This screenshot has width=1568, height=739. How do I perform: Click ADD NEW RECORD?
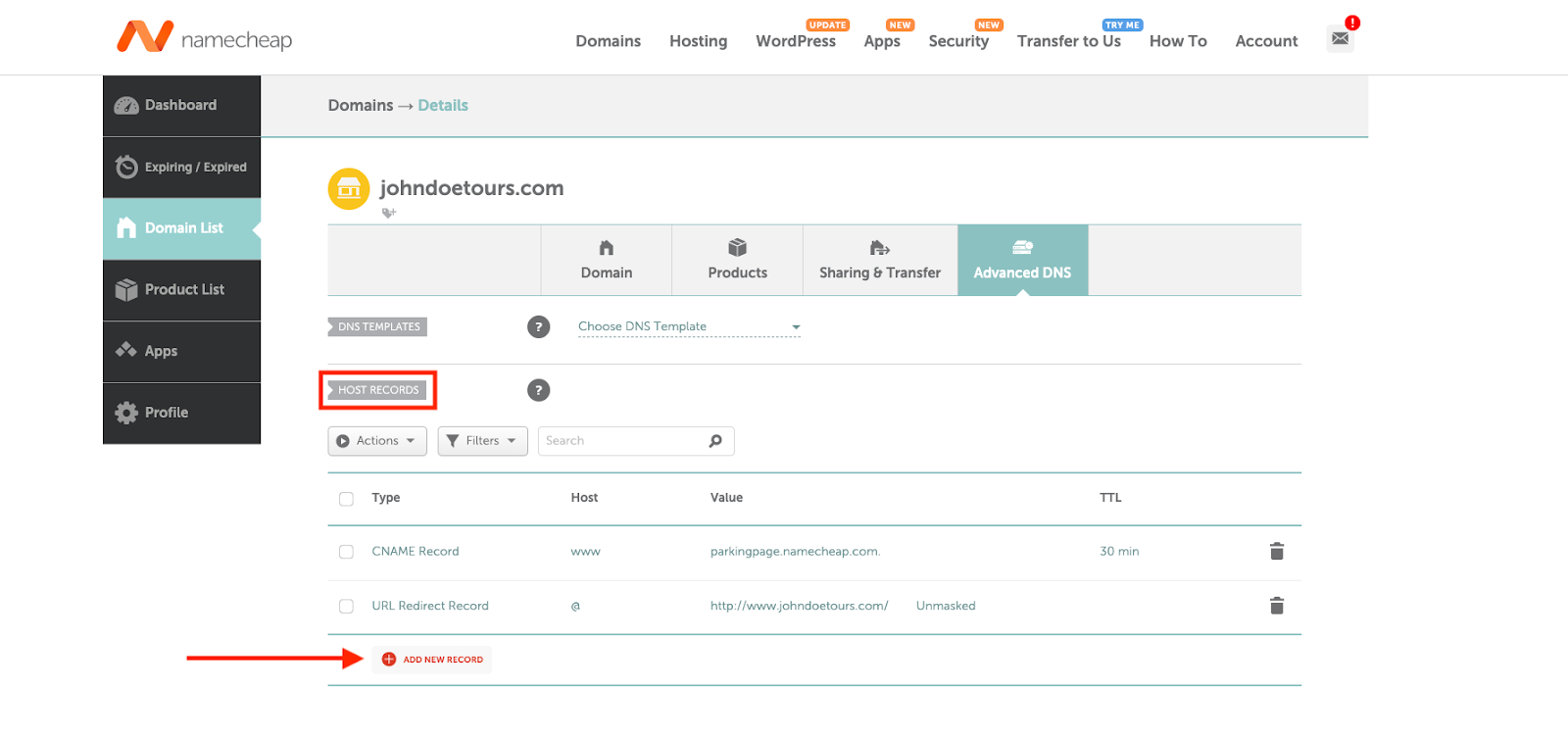(432, 660)
